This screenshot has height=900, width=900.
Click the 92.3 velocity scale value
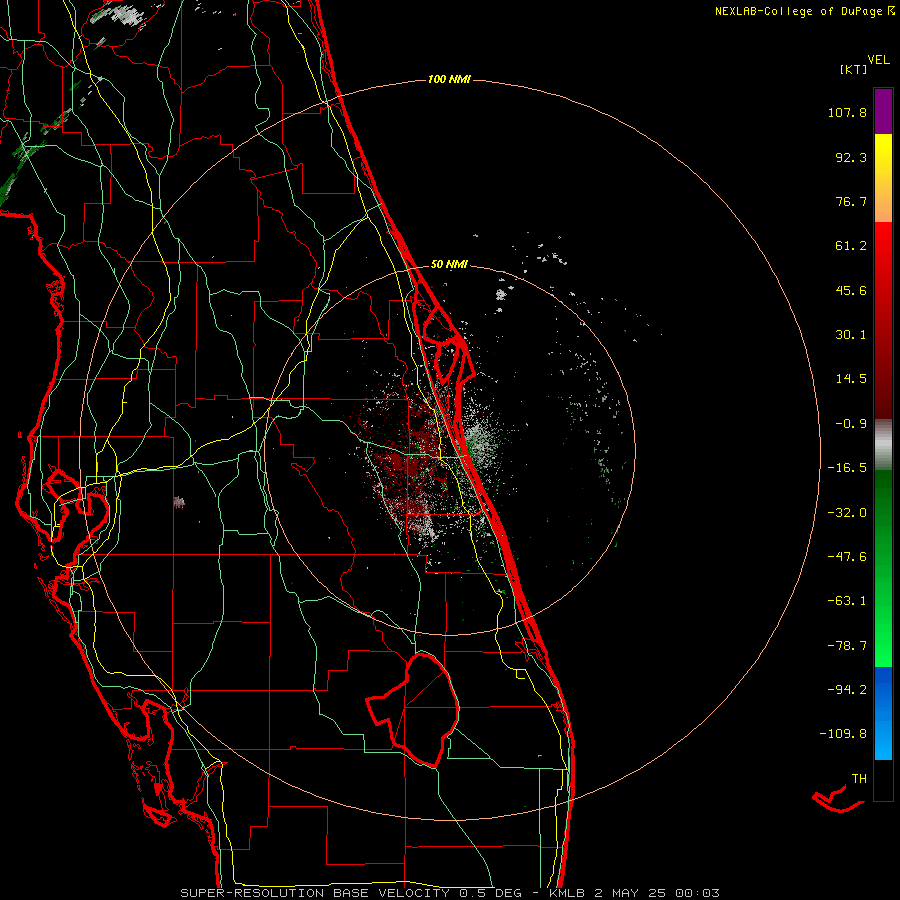click(x=851, y=157)
